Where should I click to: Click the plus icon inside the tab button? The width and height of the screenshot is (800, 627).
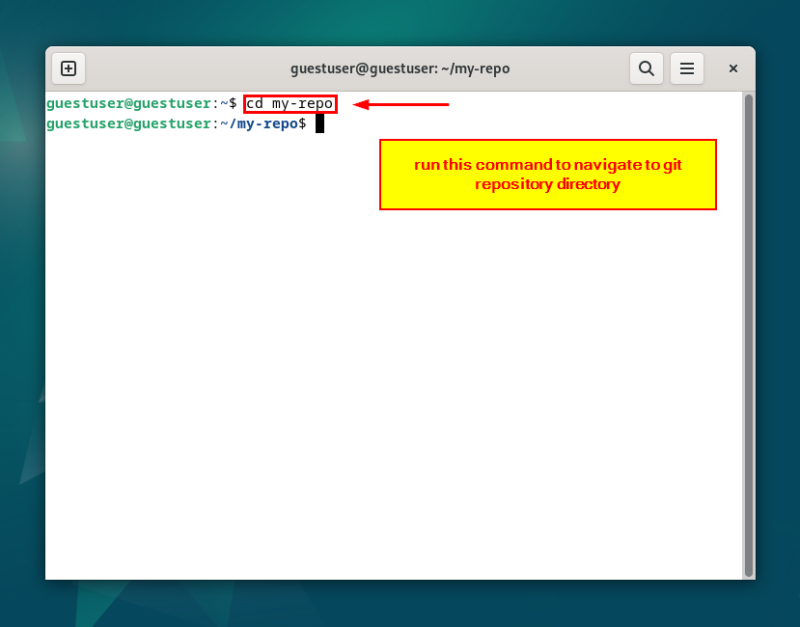coord(68,68)
